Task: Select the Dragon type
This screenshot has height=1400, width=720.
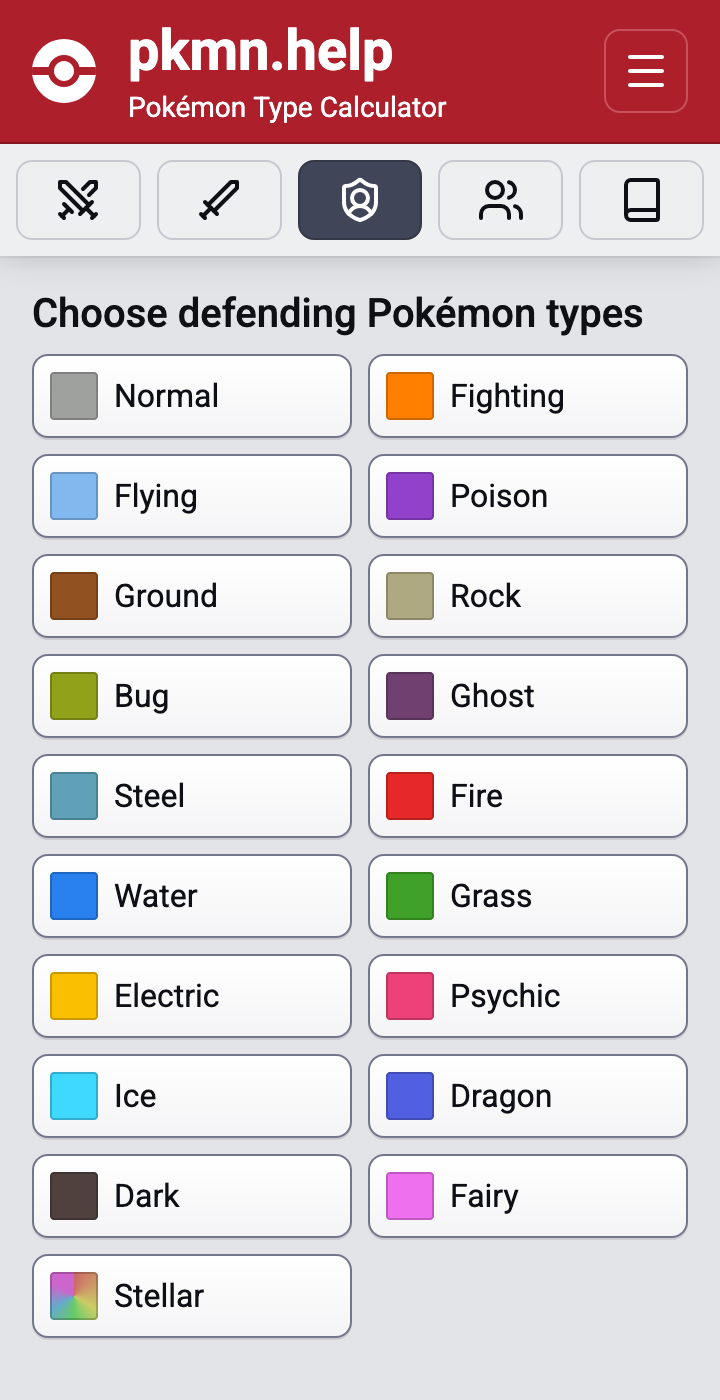Action: (x=528, y=1096)
